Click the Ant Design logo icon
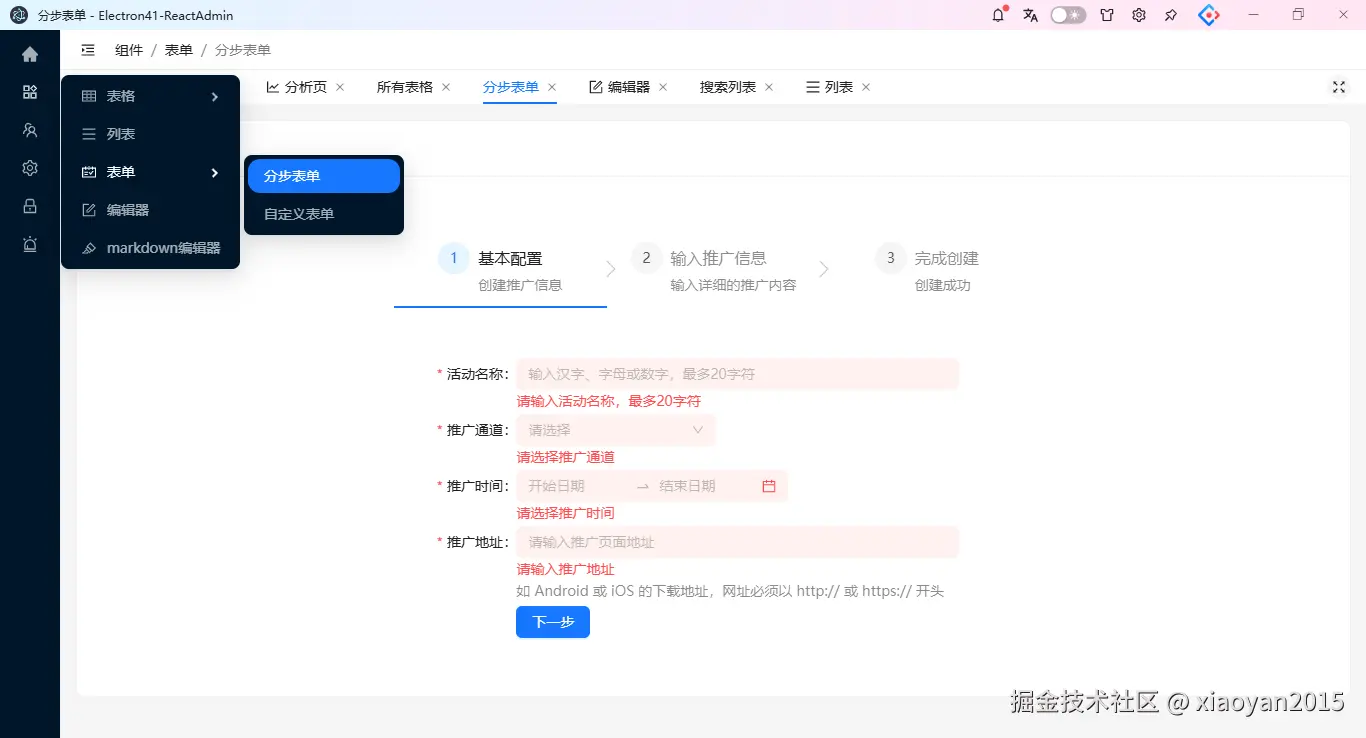The width and height of the screenshot is (1366, 738). pos(1209,15)
